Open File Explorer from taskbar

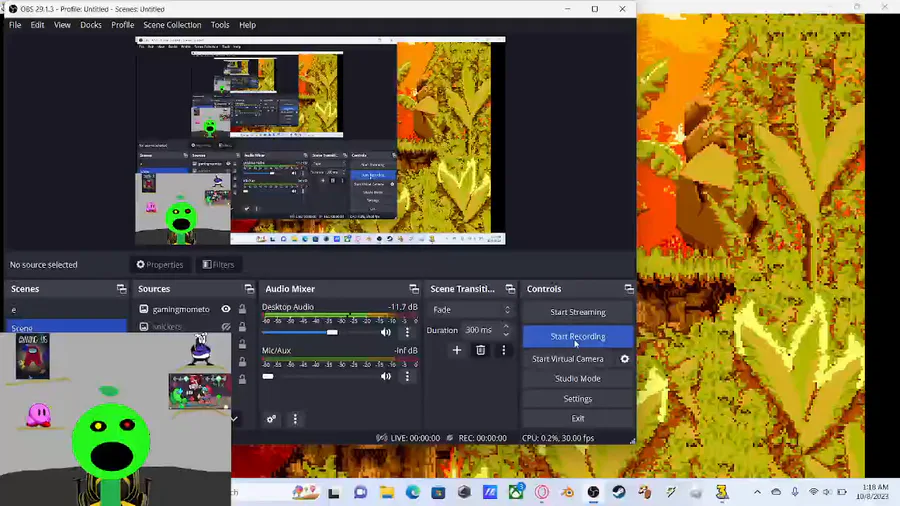tap(387, 492)
